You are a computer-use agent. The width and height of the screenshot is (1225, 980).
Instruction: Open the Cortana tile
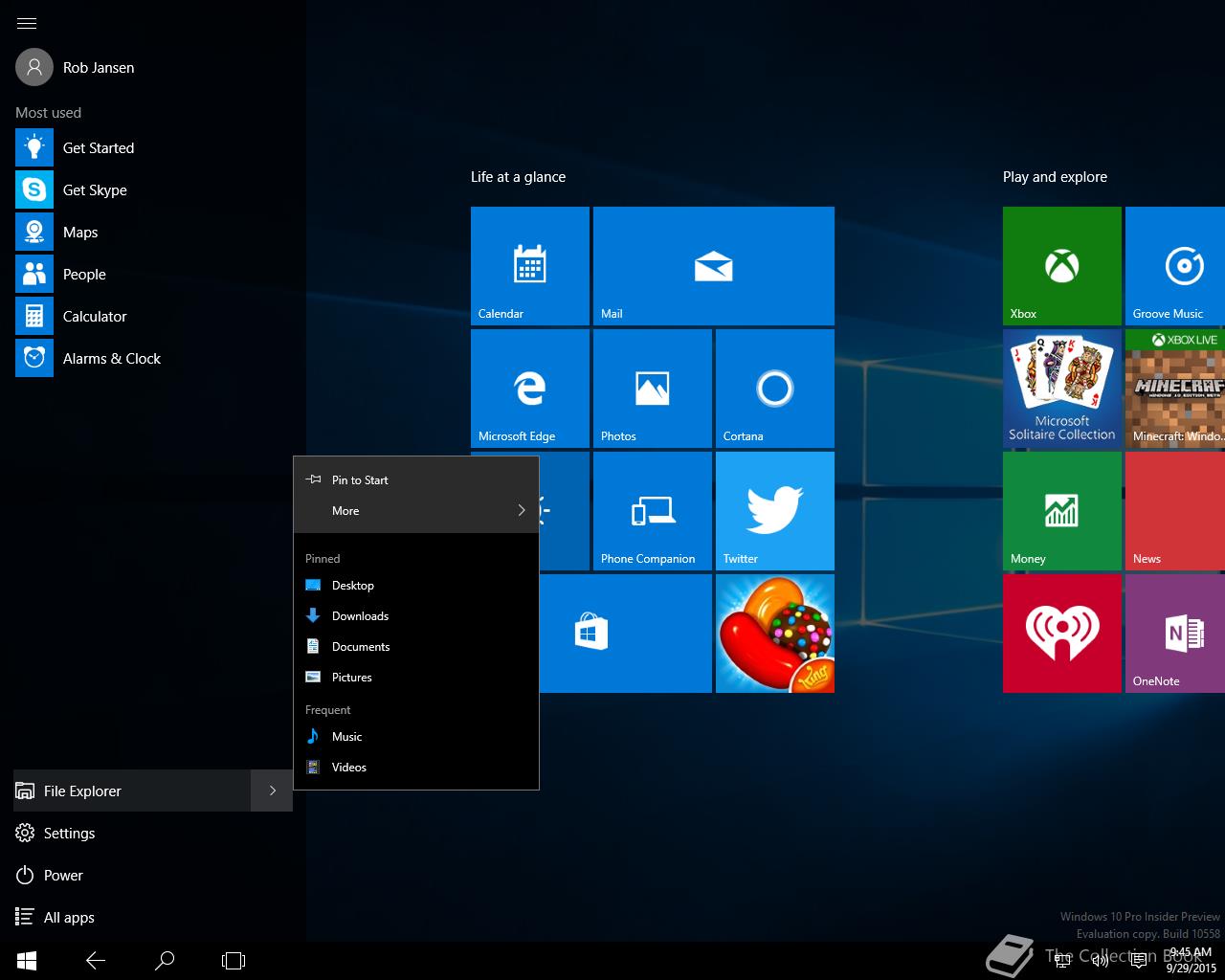775,389
